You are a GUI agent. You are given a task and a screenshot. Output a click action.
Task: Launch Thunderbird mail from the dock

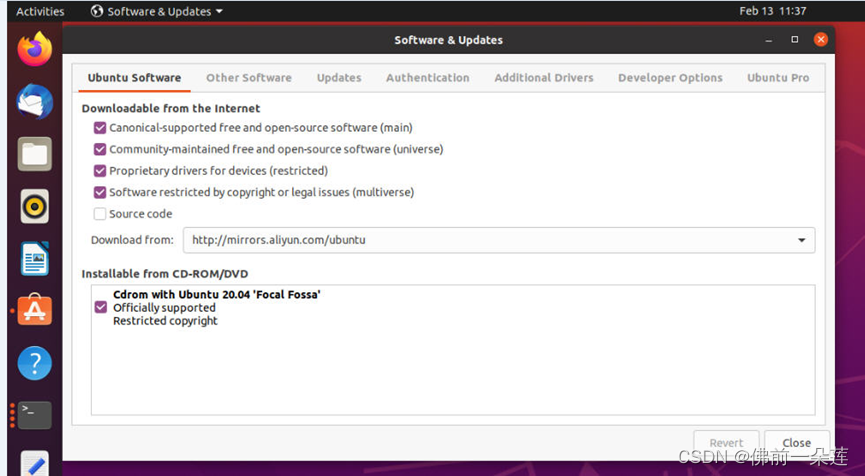click(35, 101)
